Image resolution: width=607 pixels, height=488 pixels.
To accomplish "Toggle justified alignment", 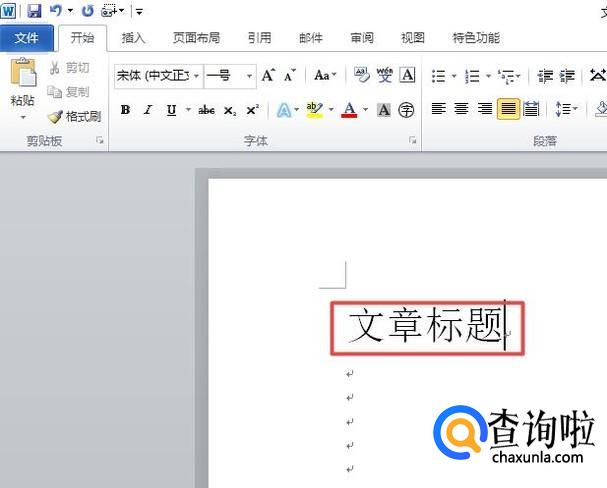I will 508,109.
